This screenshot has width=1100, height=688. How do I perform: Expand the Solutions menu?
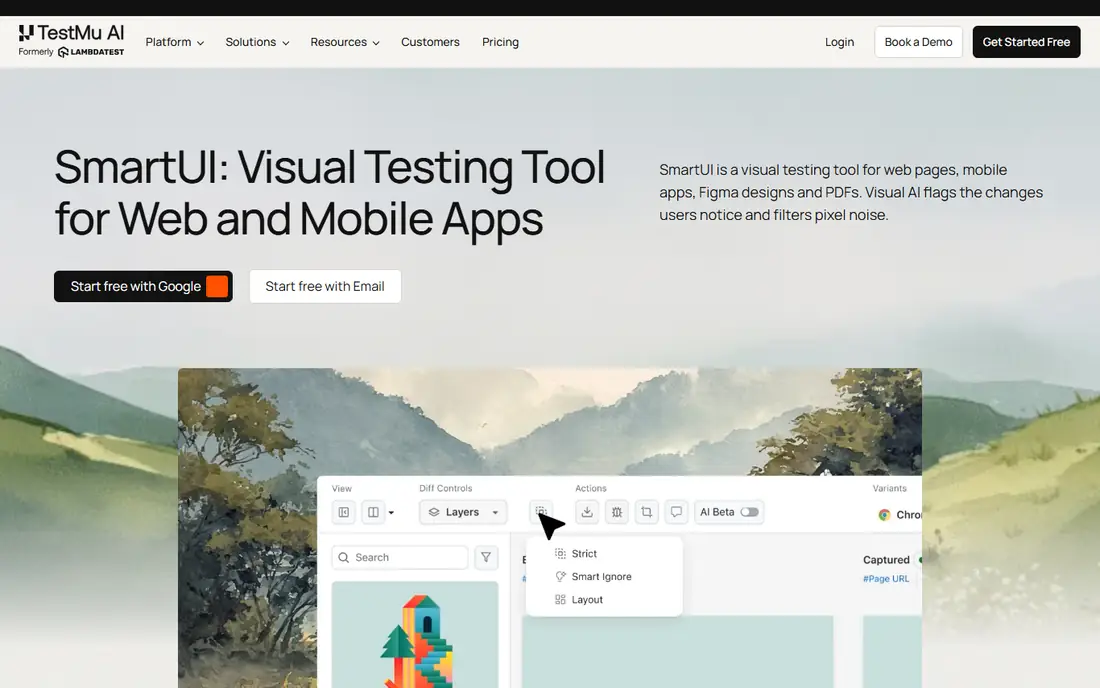pyautogui.click(x=257, y=42)
